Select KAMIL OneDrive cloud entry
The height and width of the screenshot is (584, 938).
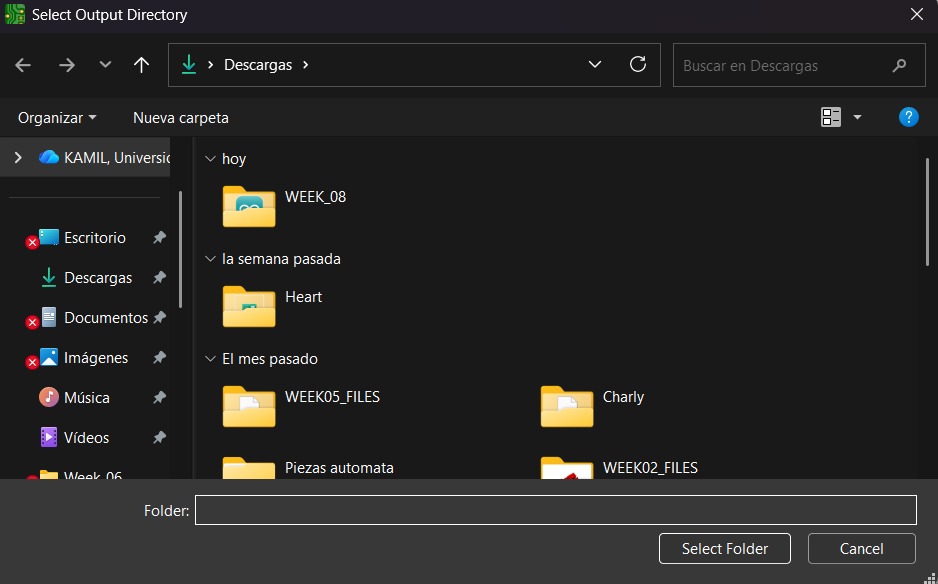tap(105, 157)
